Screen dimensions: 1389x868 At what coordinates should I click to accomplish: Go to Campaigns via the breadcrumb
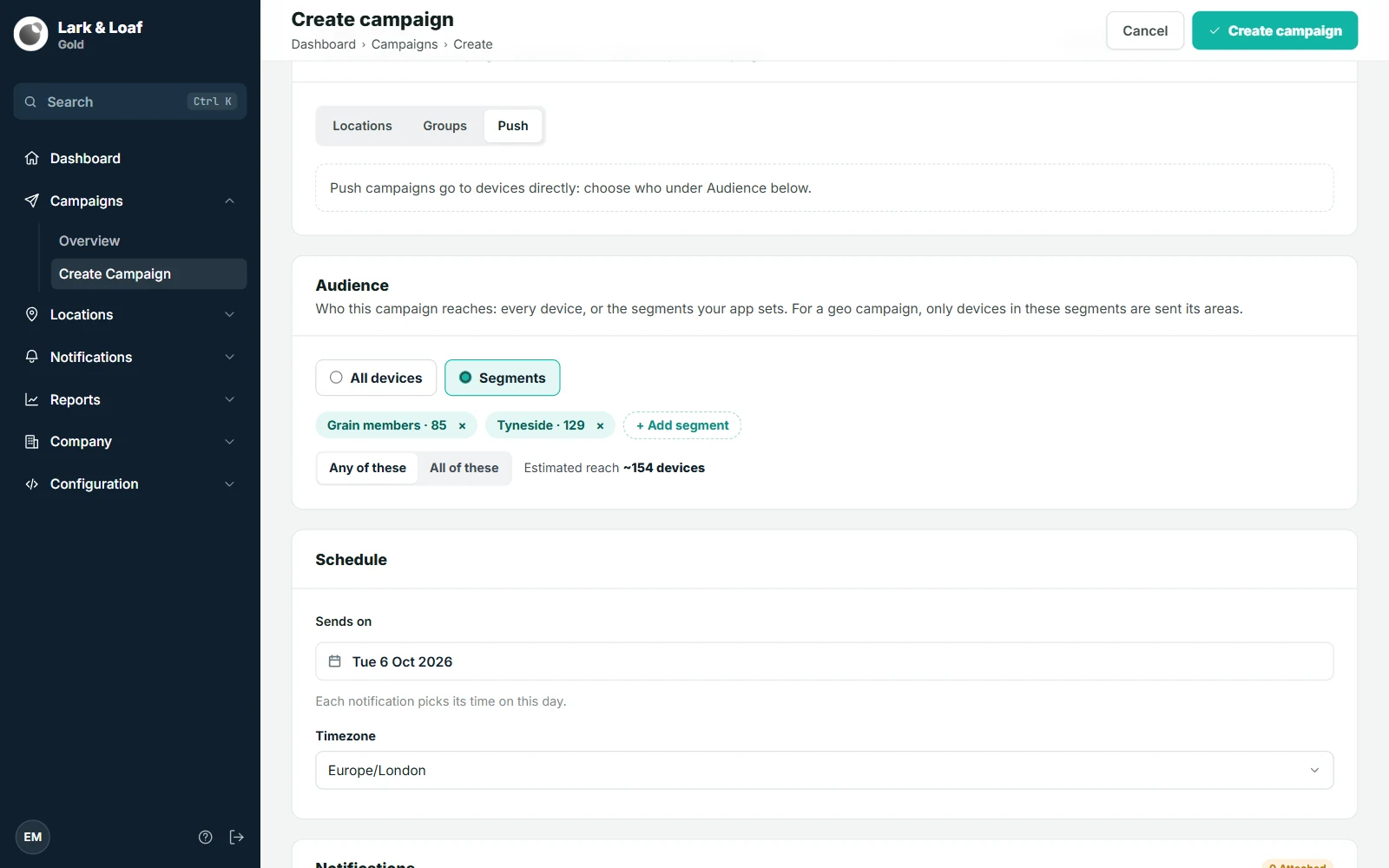pyautogui.click(x=405, y=44)
